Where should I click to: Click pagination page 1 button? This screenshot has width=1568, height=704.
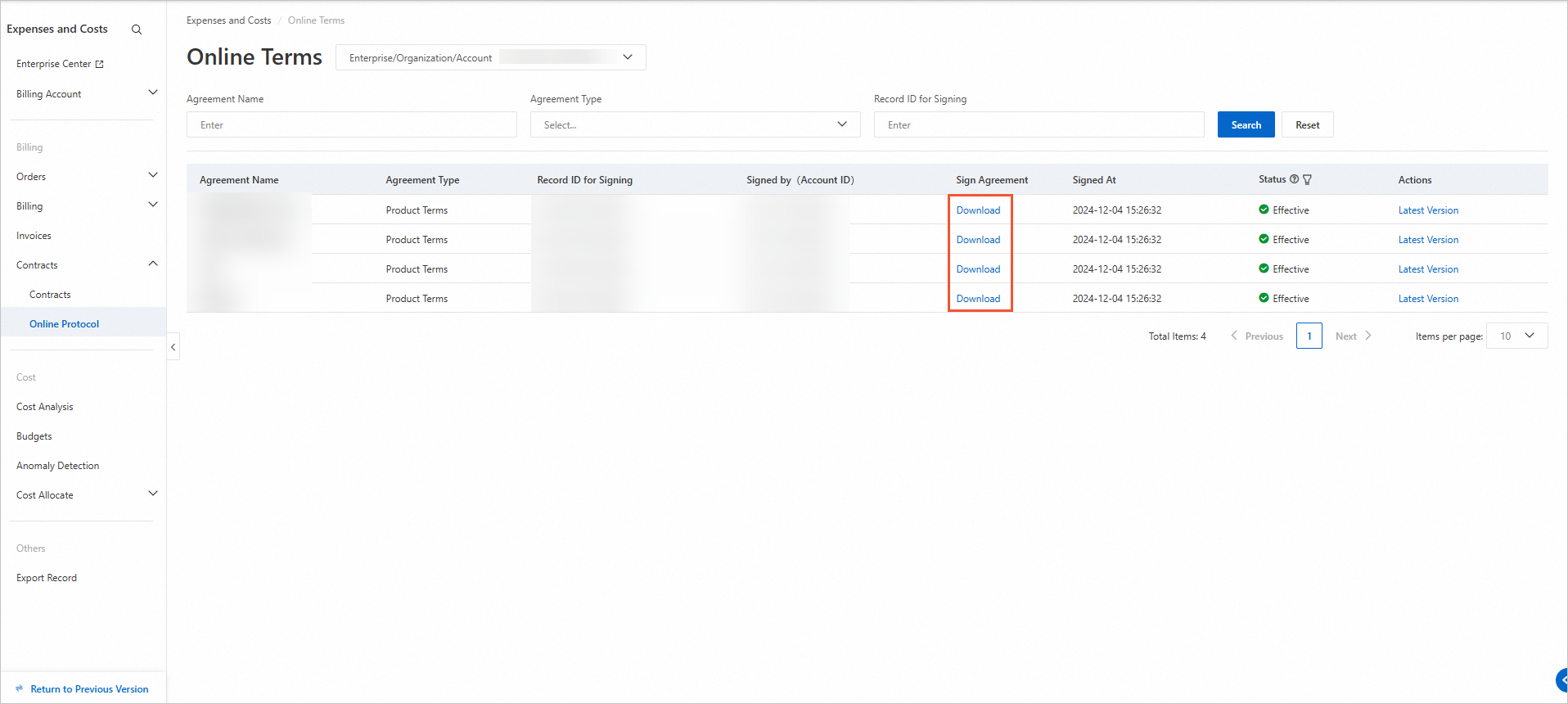pyautogui.click(x=1309, y=336)
